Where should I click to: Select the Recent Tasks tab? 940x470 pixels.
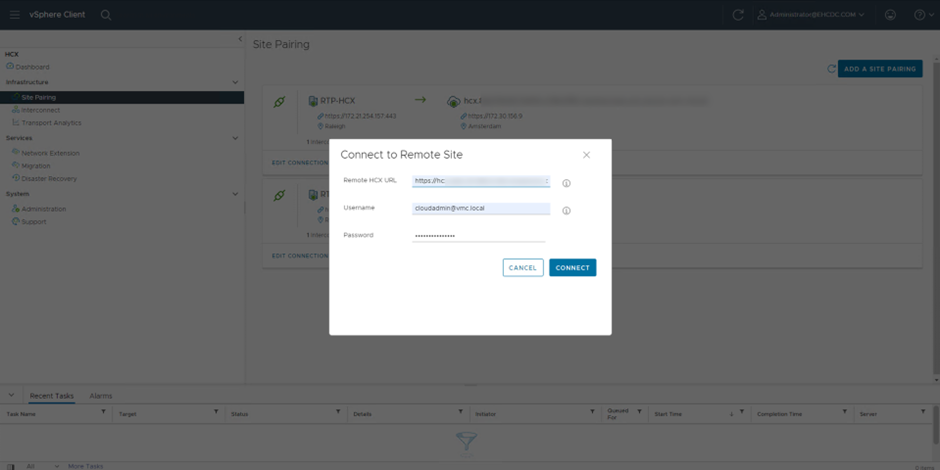[x=51, y=396]
